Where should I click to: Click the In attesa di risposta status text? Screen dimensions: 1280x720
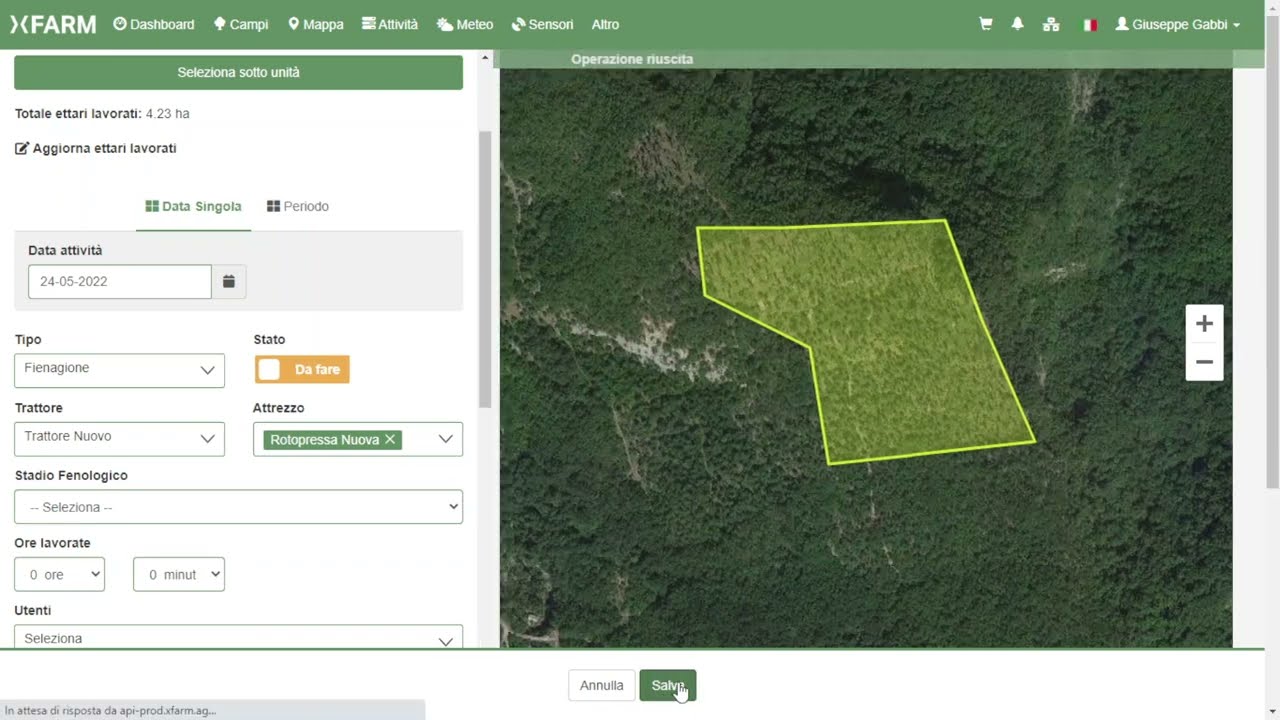point(110,711)
